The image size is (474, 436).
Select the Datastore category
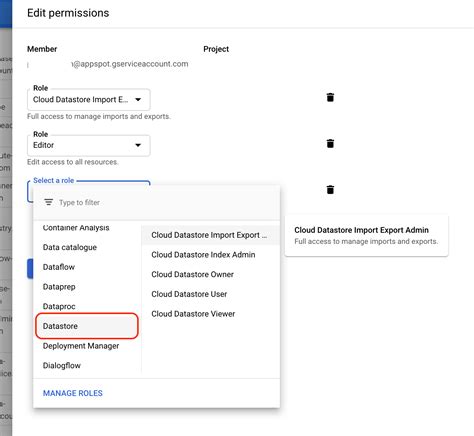[x=87, y=326]
